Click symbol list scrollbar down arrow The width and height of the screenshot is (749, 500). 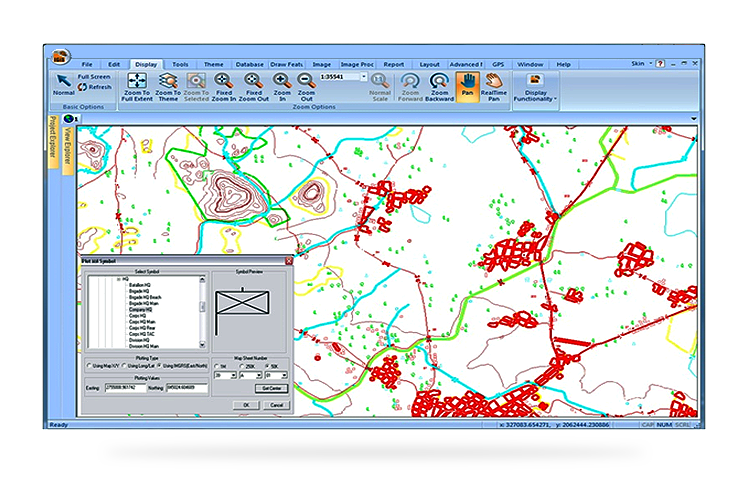coord(202,345)
